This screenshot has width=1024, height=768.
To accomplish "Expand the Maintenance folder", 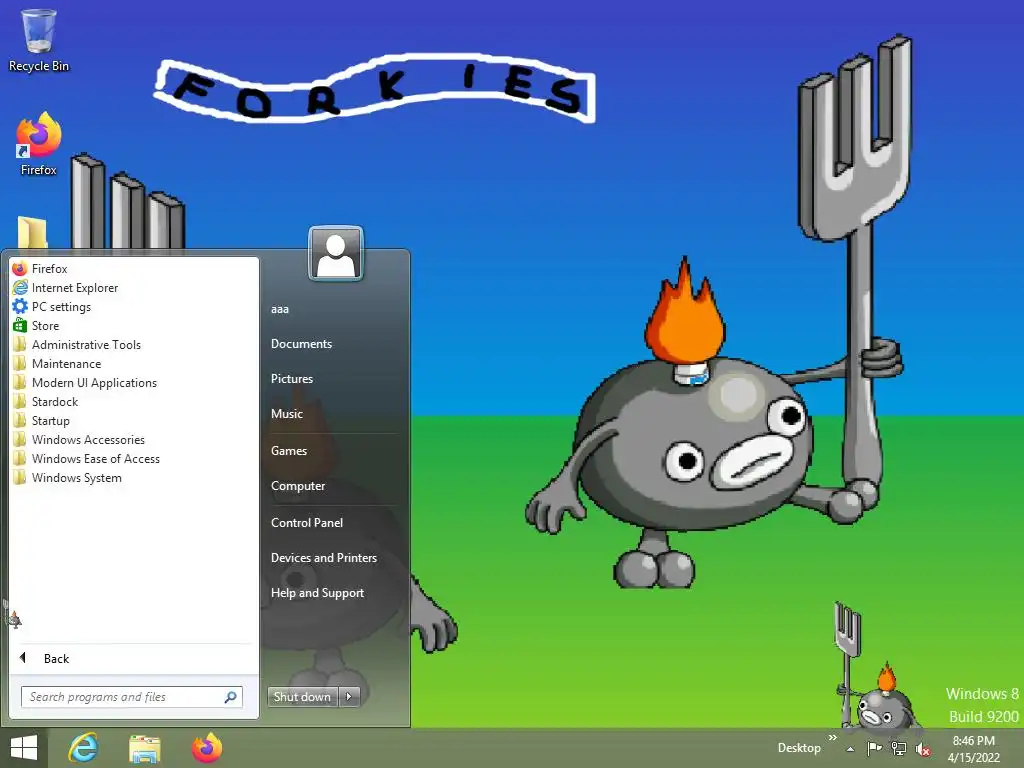I will click(x=134, y=363).
